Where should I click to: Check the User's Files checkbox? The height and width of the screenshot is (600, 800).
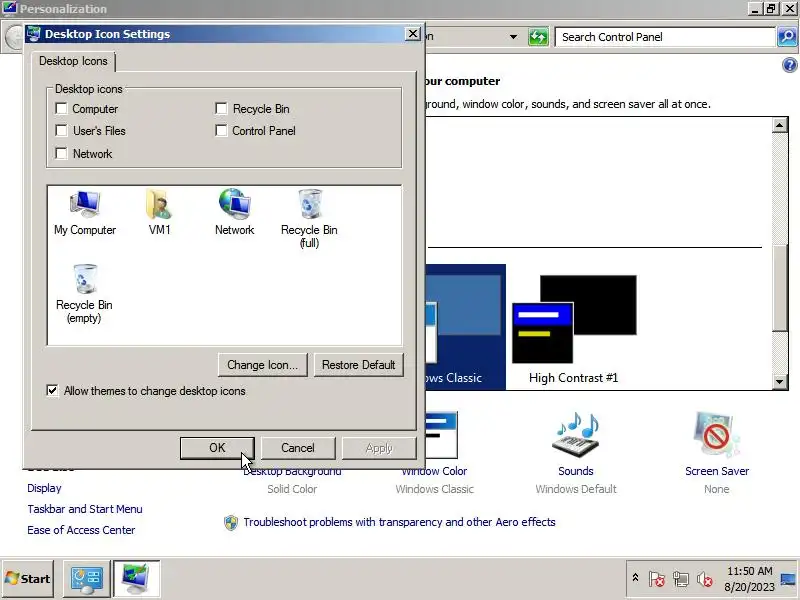tap(61, 131)
